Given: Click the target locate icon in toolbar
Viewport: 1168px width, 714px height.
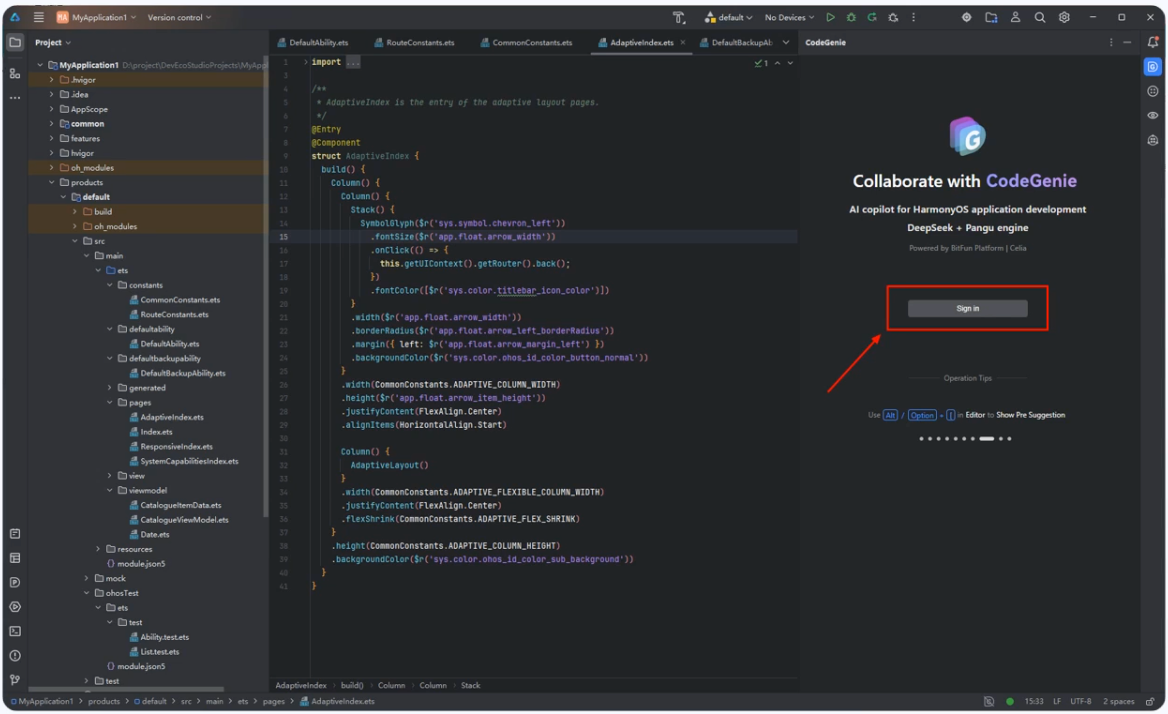Looking at the screenshot, I should pos(966,17).
